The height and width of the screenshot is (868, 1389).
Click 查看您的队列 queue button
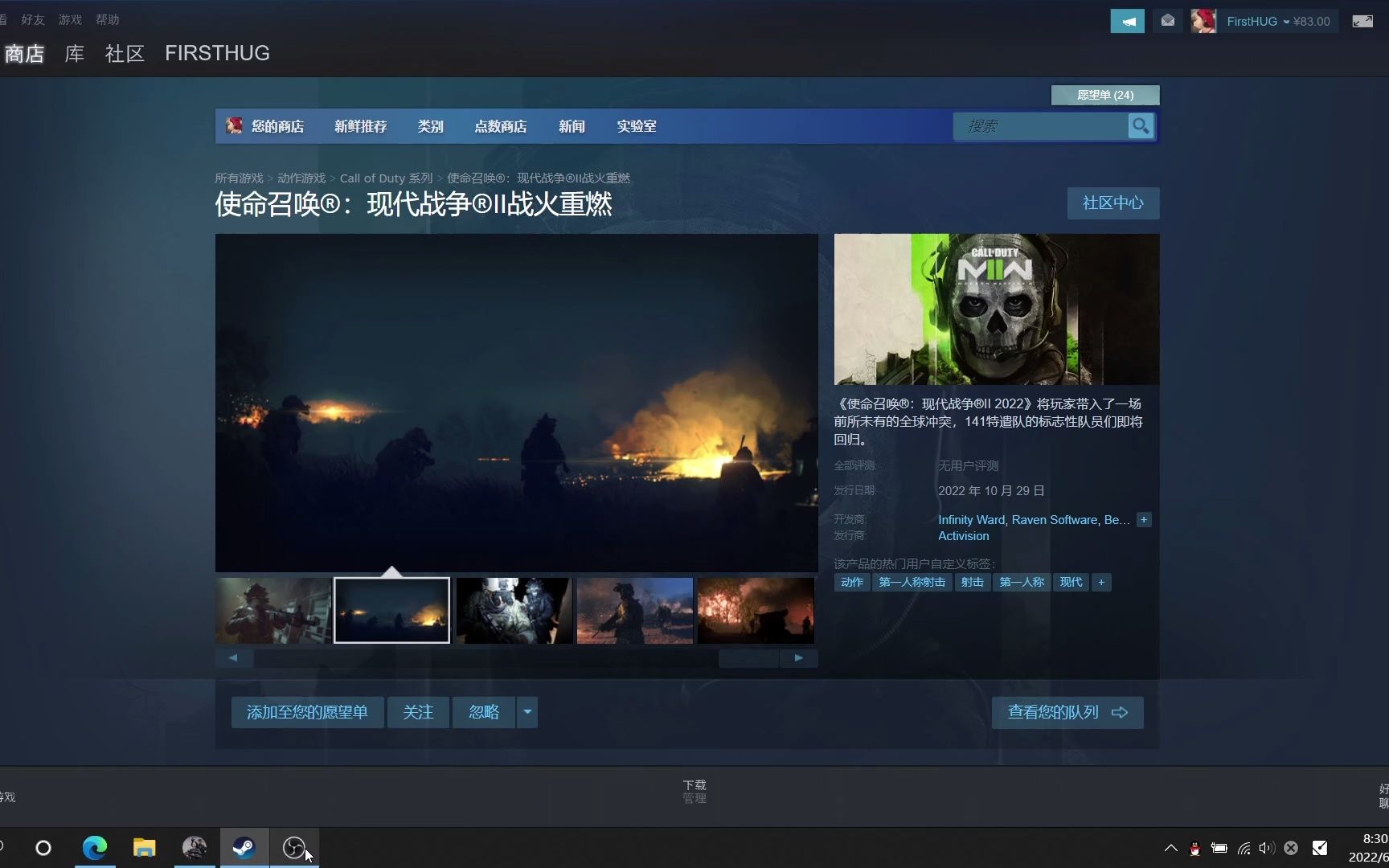(1067, 712)
